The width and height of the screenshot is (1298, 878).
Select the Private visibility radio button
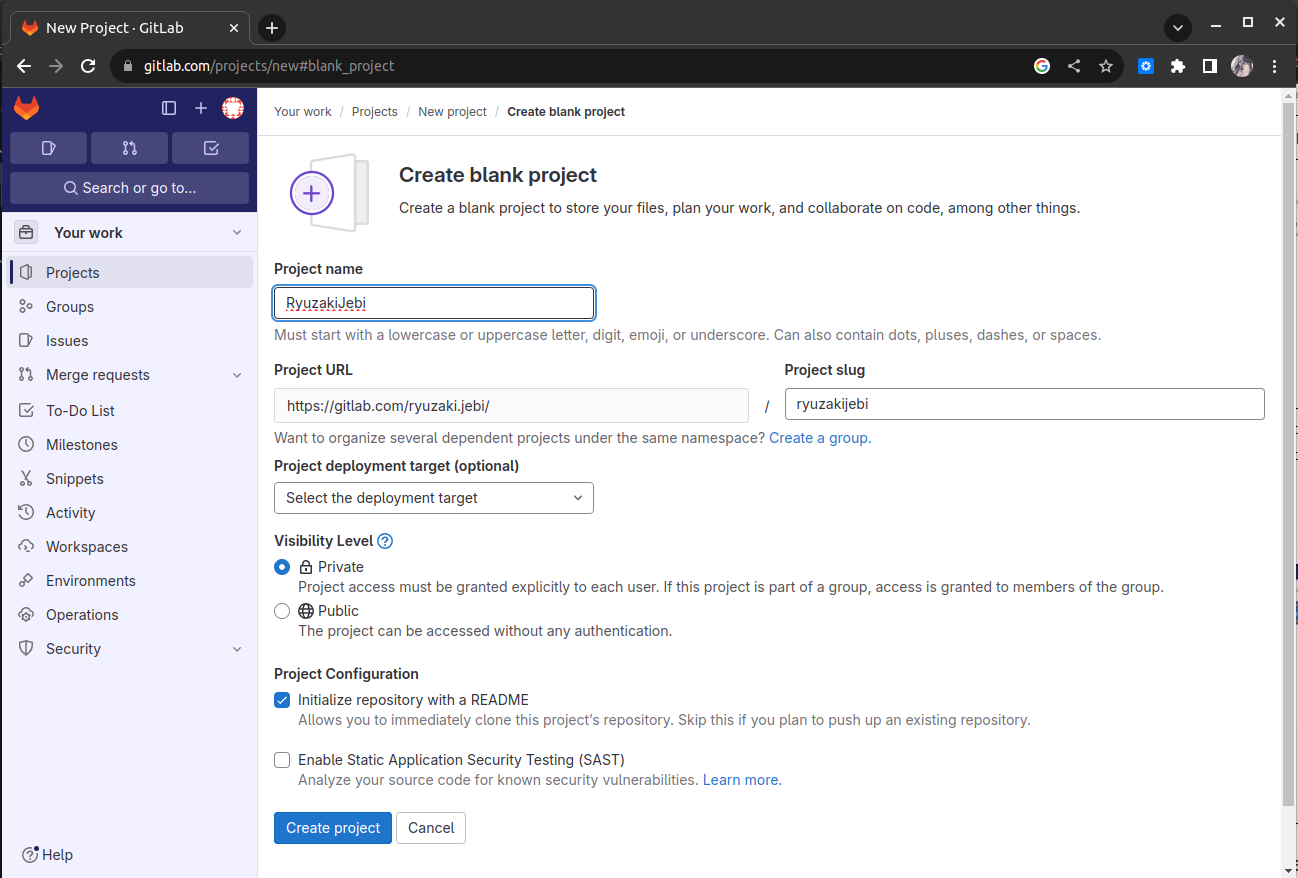(x=282, y=567)
